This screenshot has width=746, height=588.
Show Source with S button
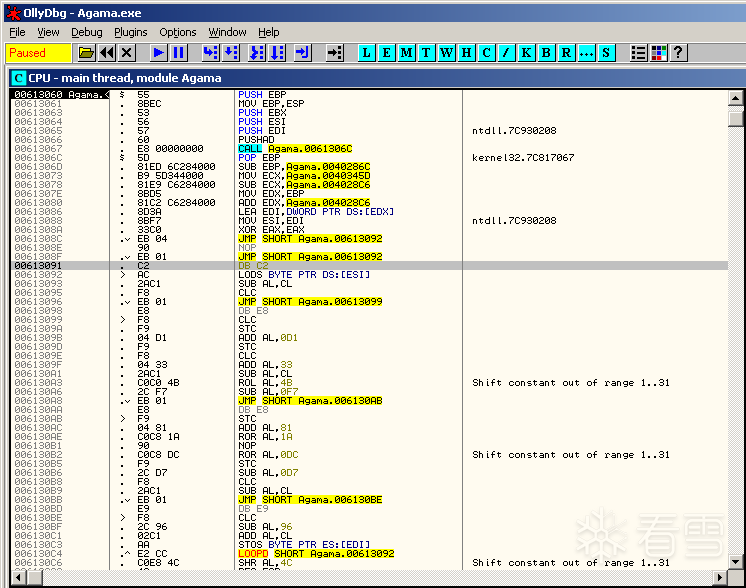[x=606, y=52]
